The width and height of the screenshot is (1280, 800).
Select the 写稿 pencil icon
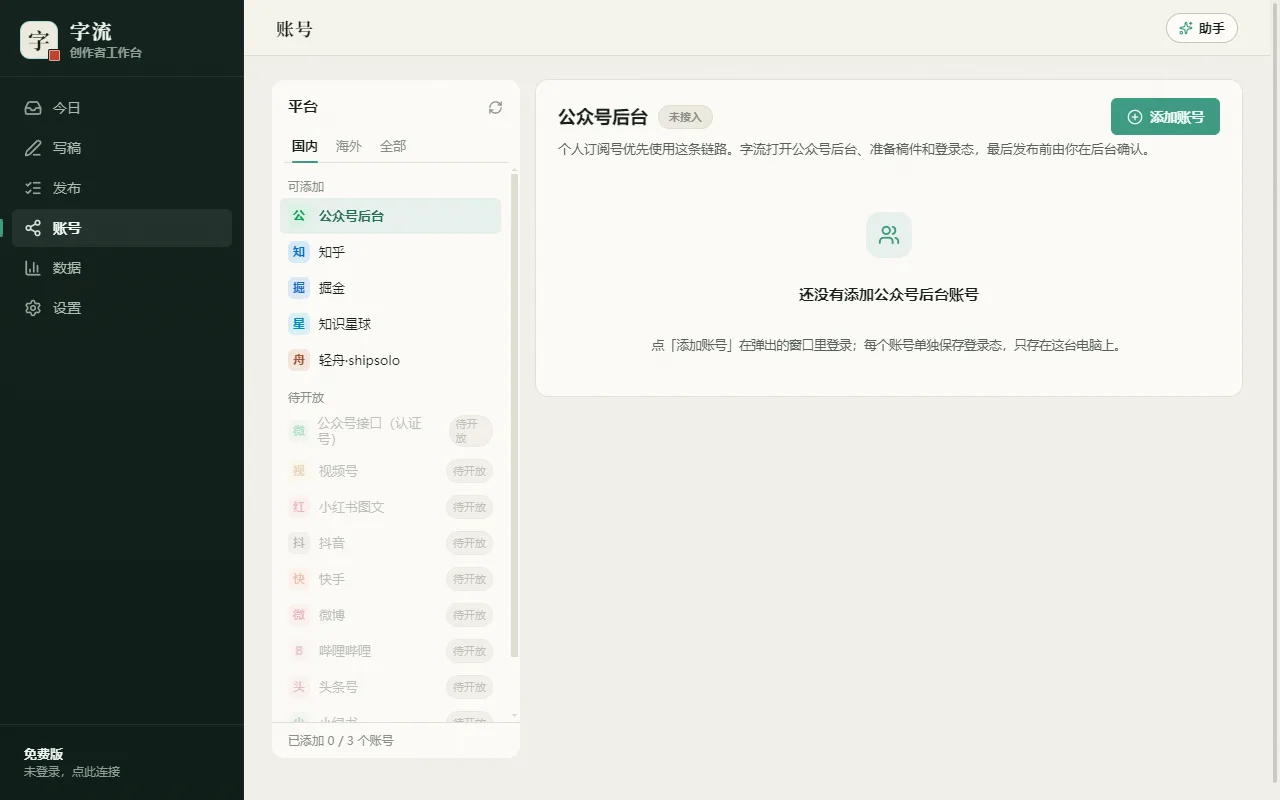pyautogui.click(x=33, y=148)
